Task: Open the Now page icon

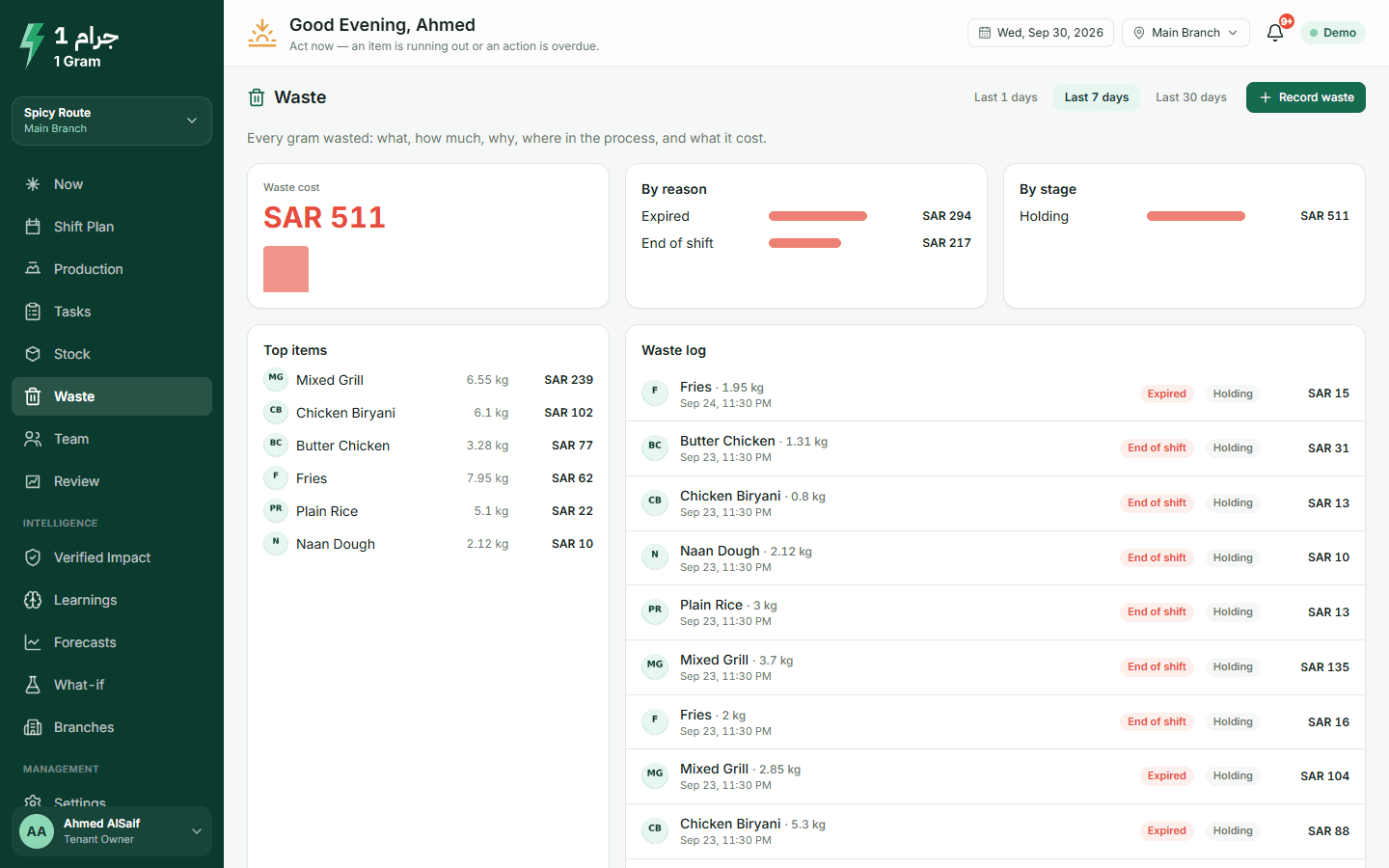Action: tap(33, 184)
